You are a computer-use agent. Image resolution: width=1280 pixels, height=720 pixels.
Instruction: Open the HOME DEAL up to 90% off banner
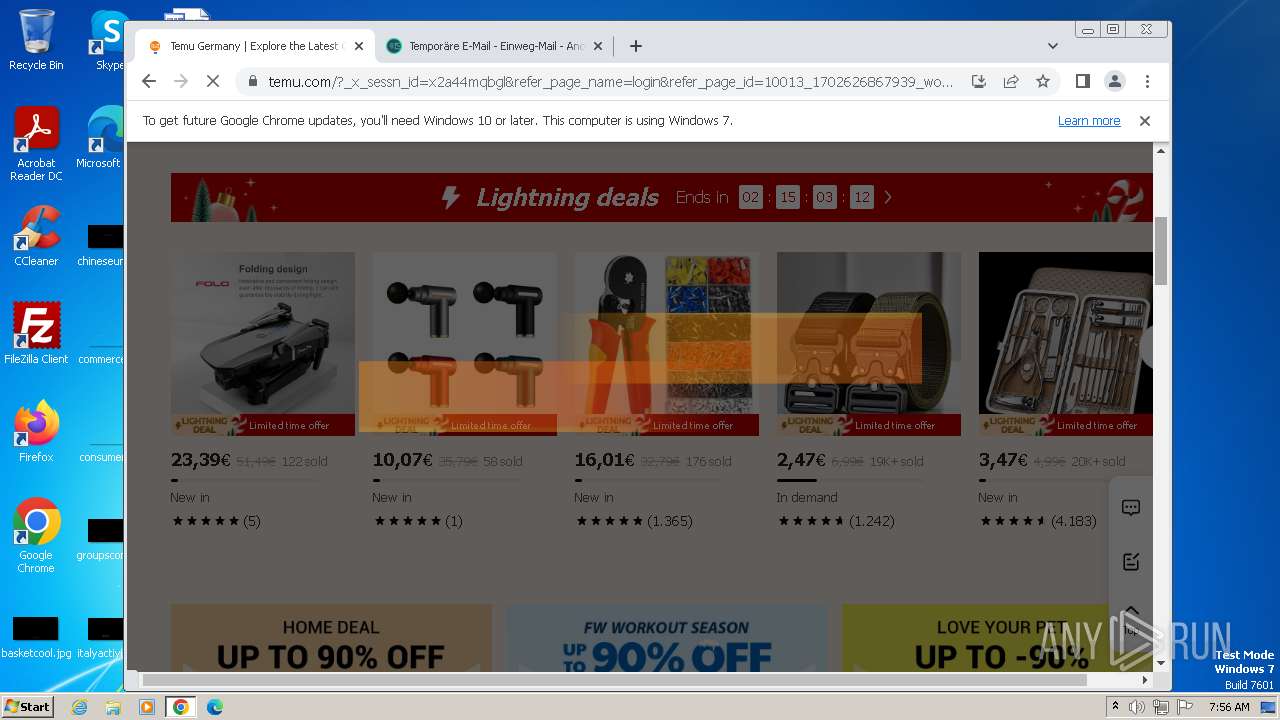click(x=331, y=638)
